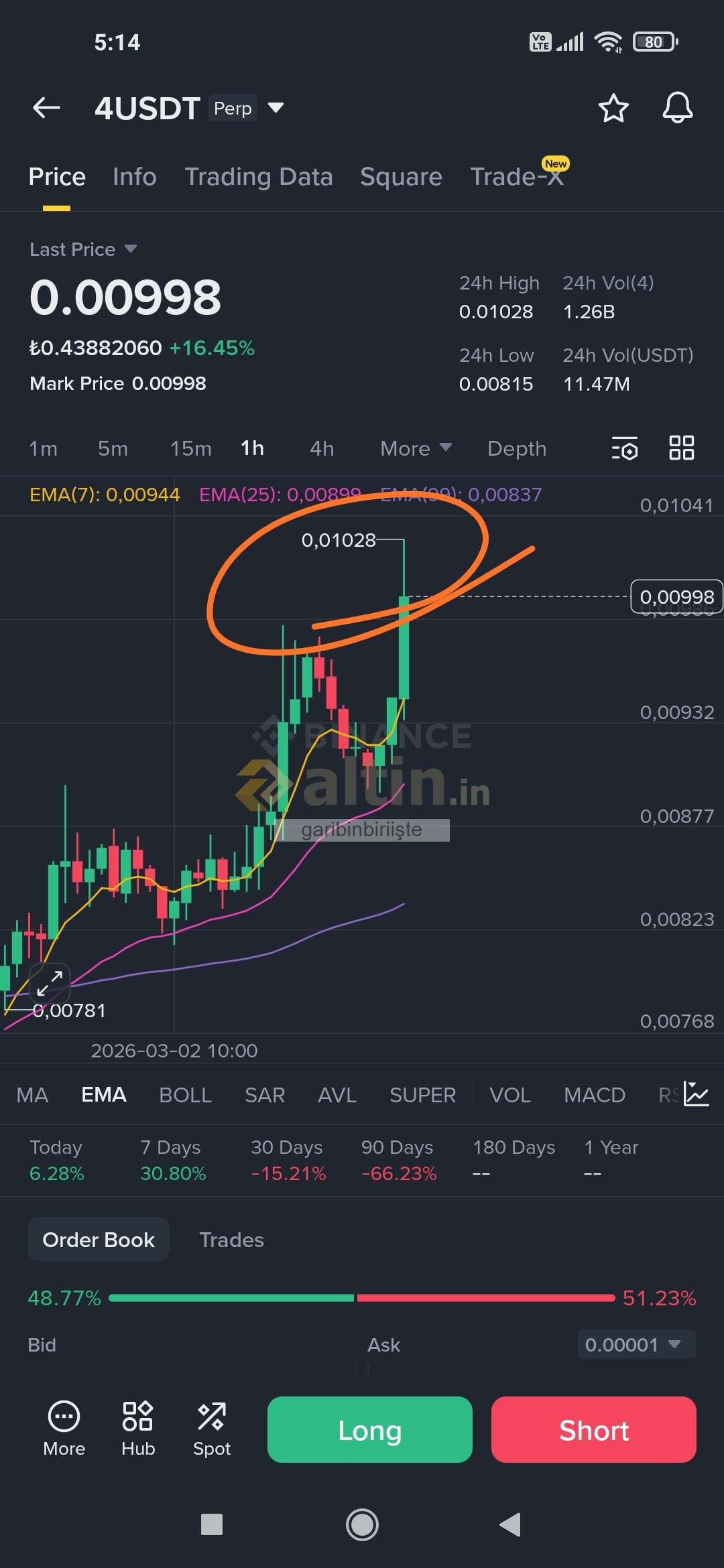Open the Hub icon
The height and width of the screenshot is (1568, 724).
[138, 1429]
